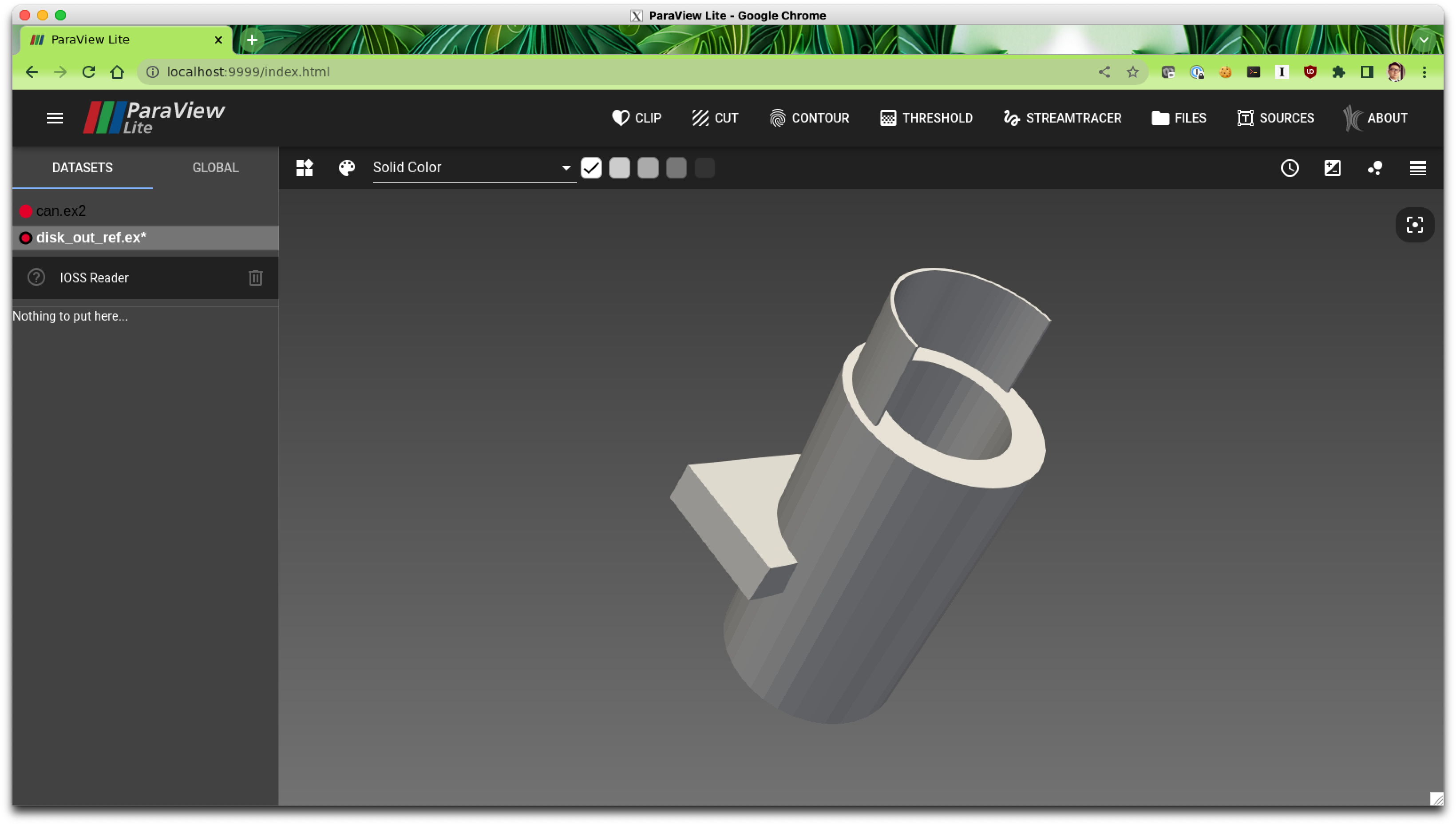Open the Threshold filter
The width and height of the screenshot is (1456, 825).
pyautogui.click(x=926, y=118)
